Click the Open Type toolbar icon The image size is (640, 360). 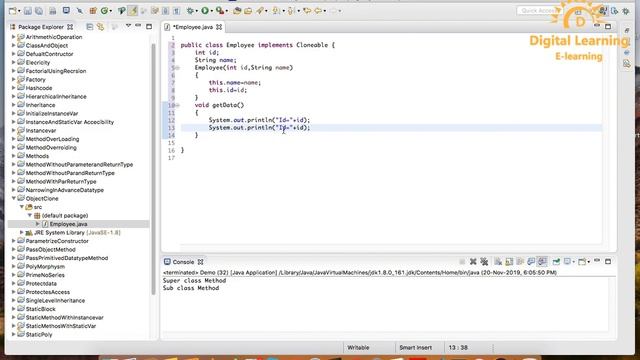pos(237,11)
